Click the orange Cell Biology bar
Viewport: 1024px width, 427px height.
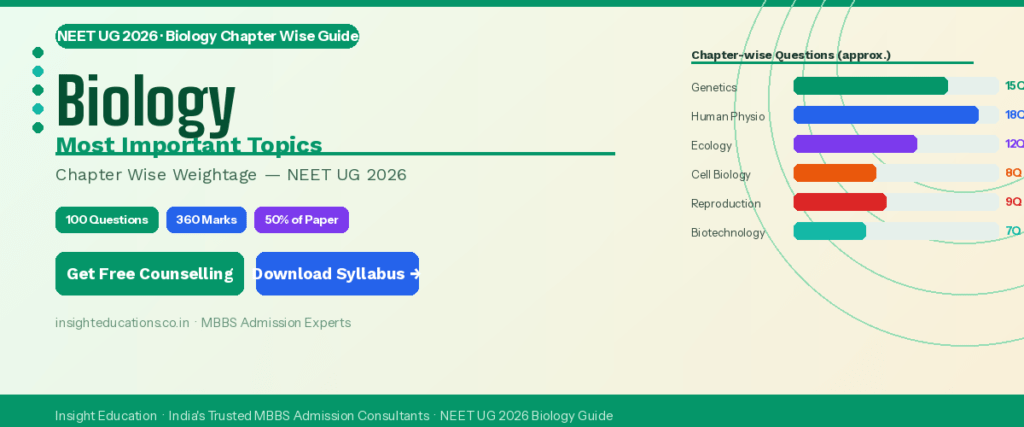[834, 173]
